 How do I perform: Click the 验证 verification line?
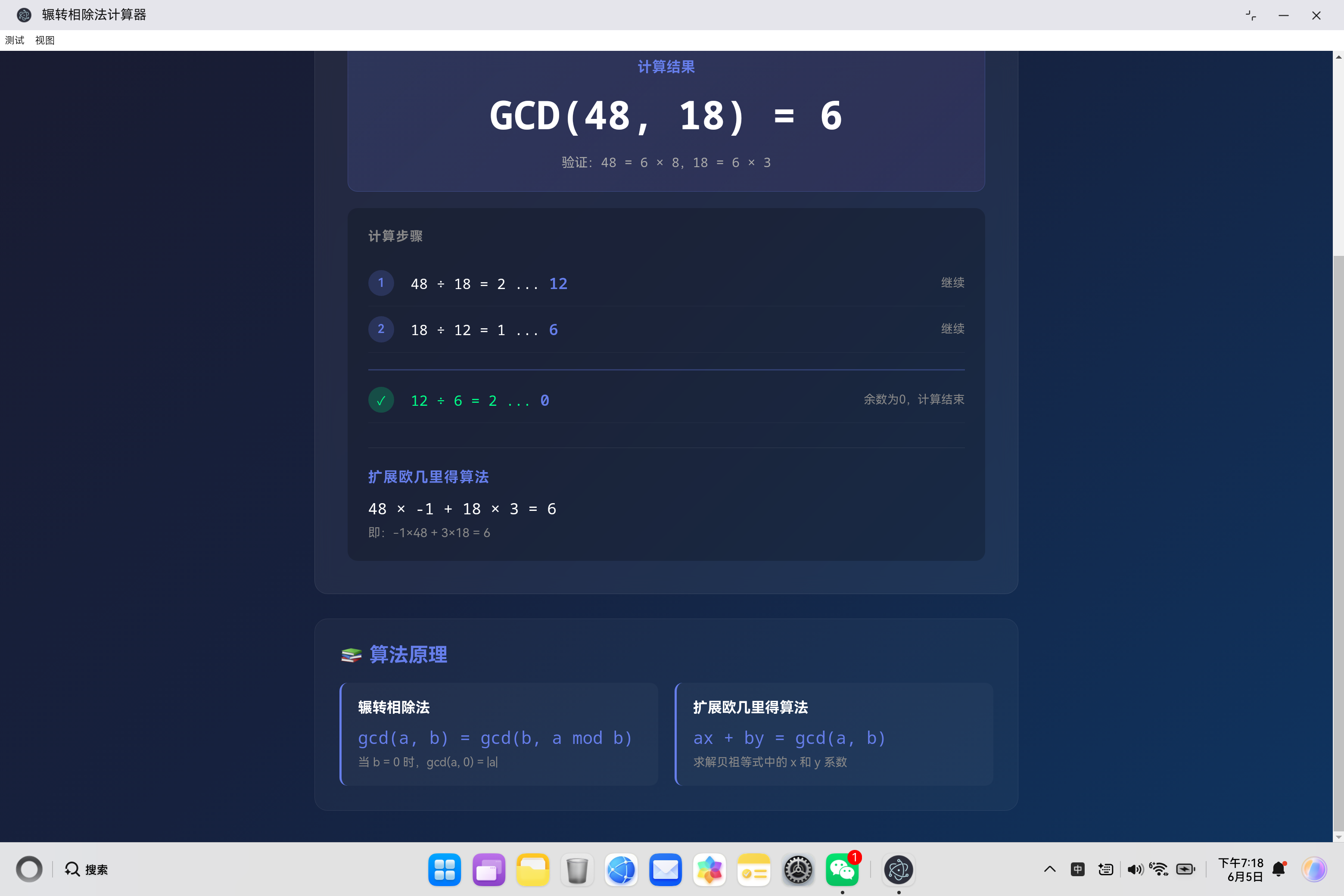click(x=666, y=162)
